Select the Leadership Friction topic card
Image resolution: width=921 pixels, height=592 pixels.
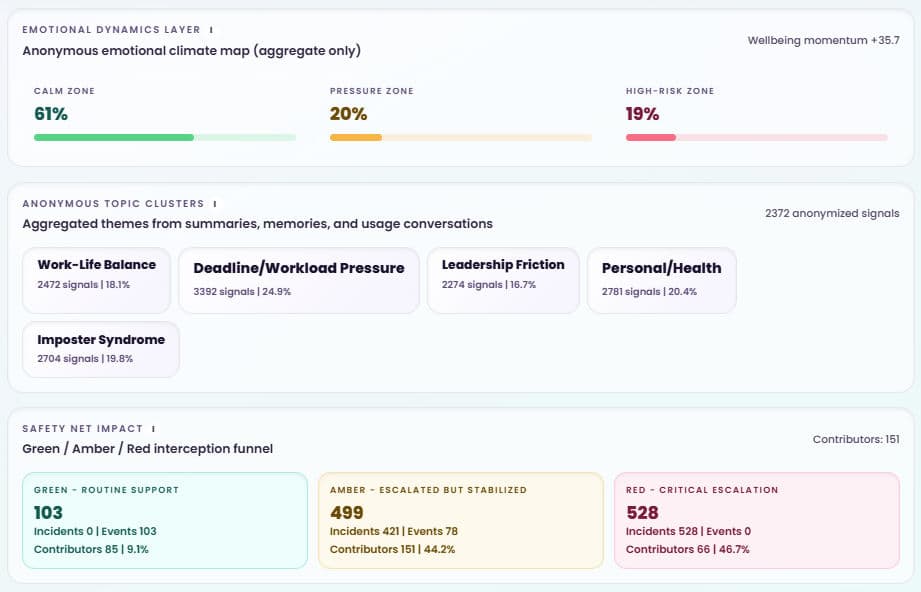pyautogui.click(x=502, y=279)
